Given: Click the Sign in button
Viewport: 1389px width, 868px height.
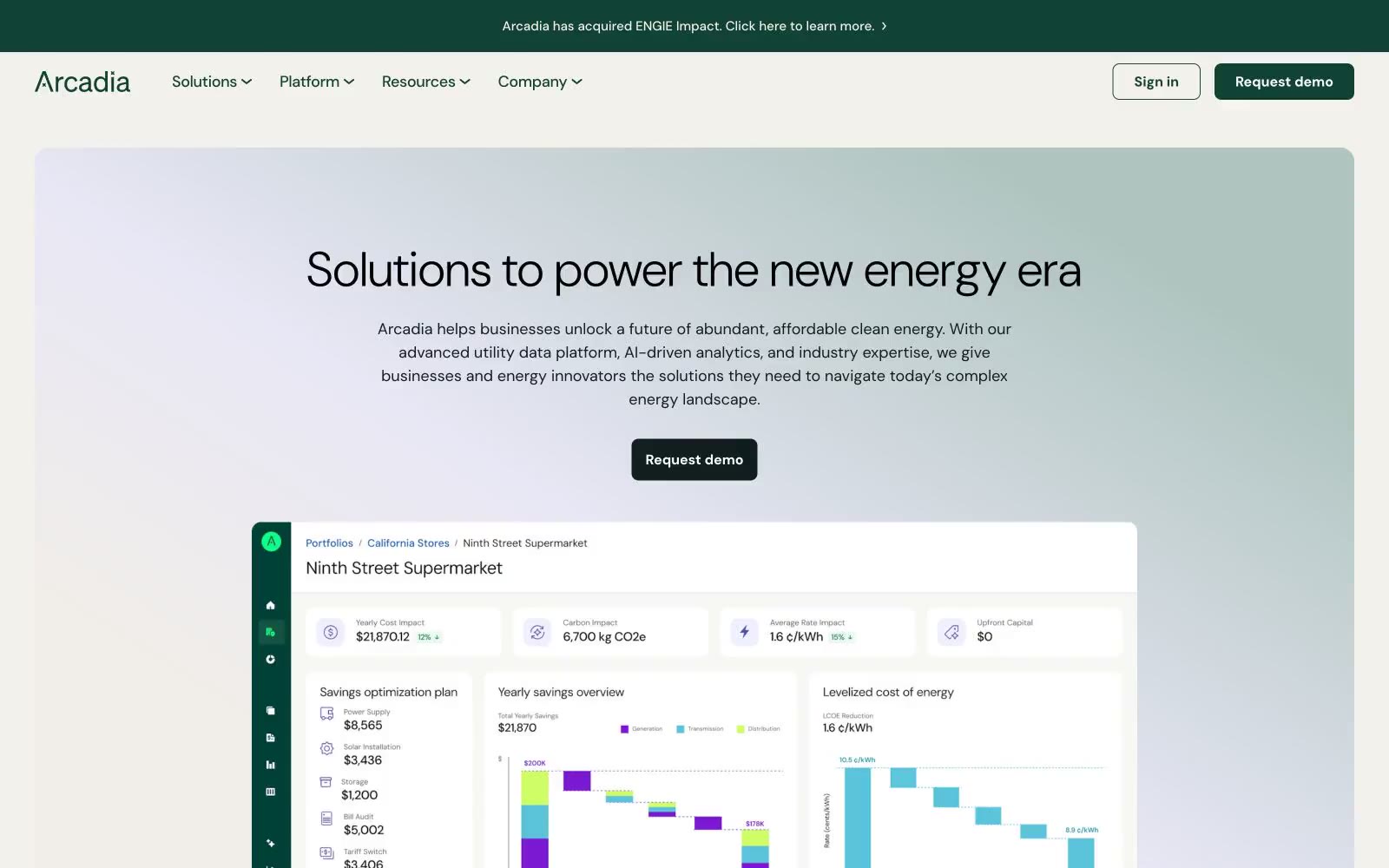Looking at the screenshot, I should pyautogui.click(x=1156, y=82).
